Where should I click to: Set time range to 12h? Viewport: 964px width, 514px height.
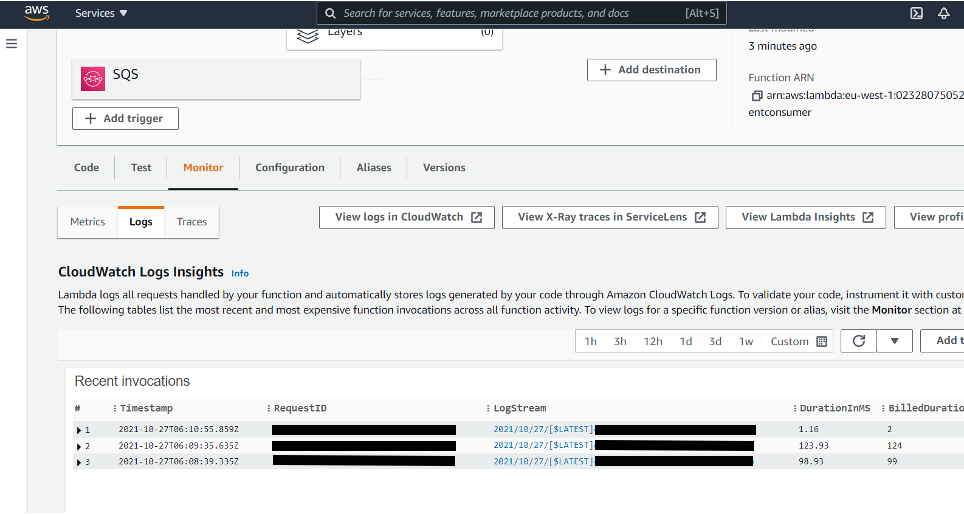point(653,341)
